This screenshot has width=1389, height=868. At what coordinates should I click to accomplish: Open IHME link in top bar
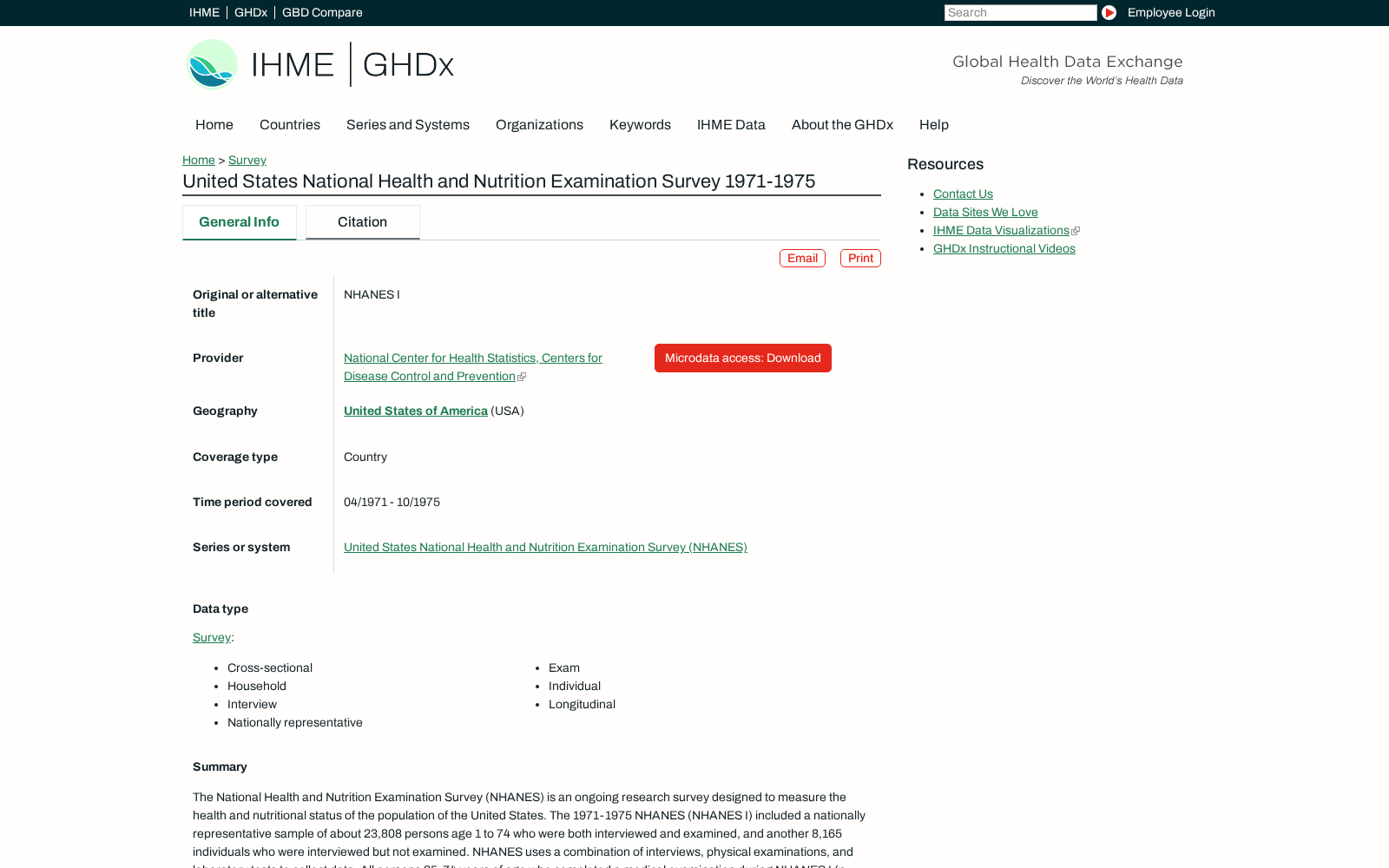click(204, 12)
